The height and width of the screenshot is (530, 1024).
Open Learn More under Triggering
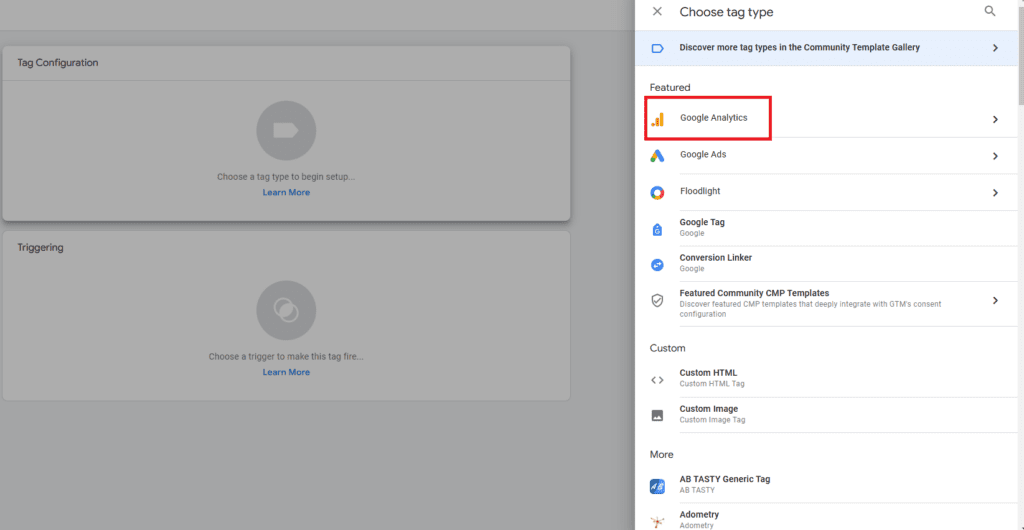pos(286,372)
